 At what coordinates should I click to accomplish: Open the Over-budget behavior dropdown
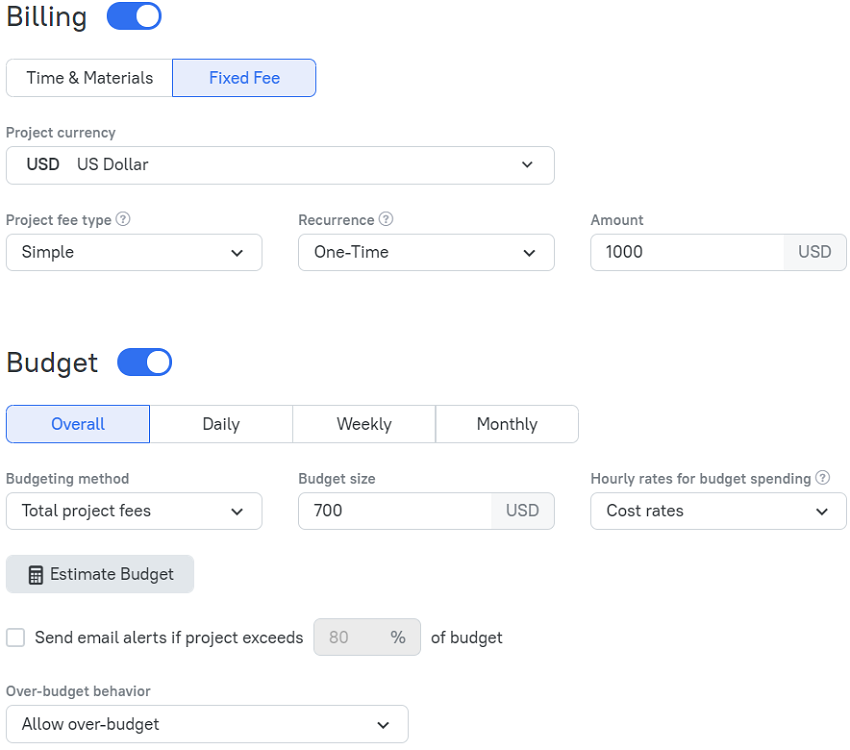tap(207, 724)
